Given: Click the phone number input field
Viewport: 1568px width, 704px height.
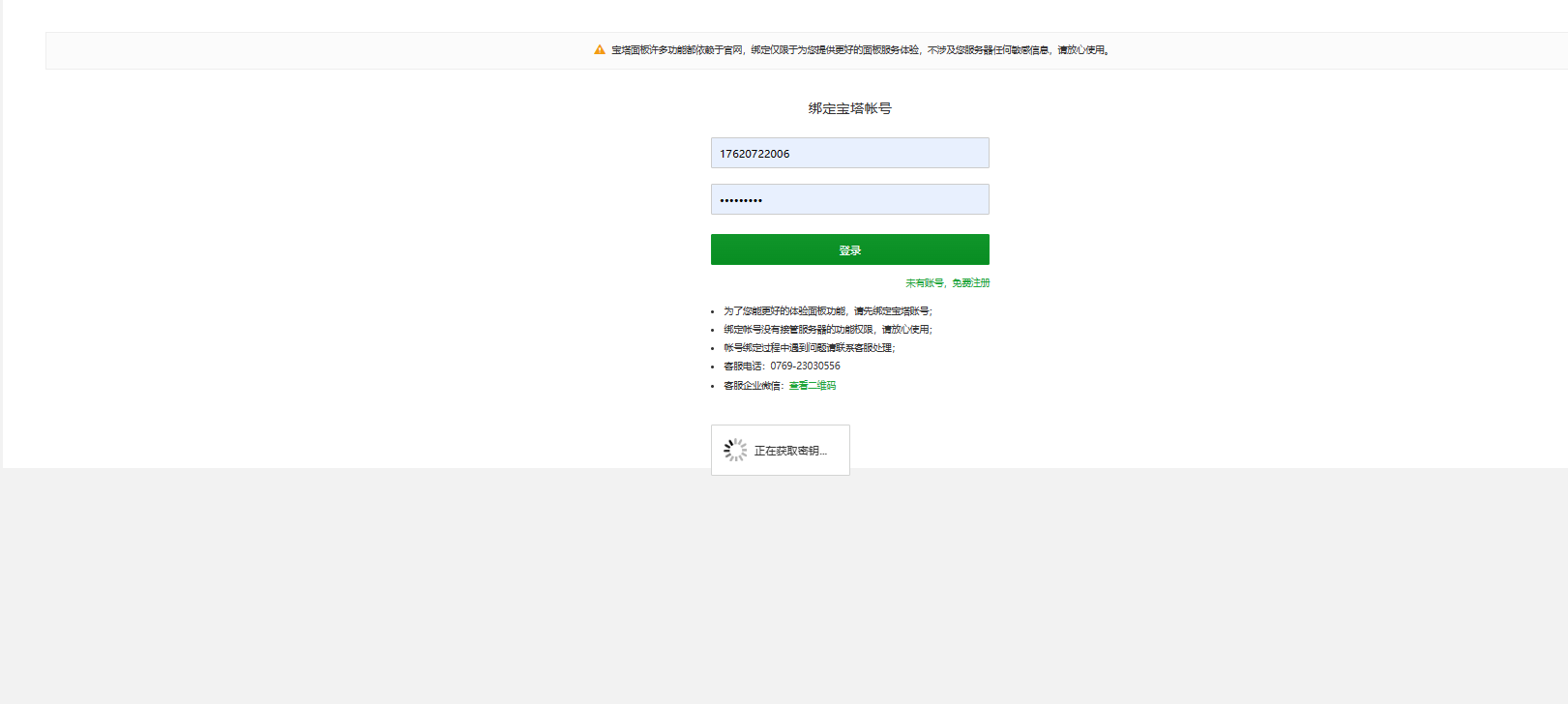Looking at the screenshot, I should 849,153.
